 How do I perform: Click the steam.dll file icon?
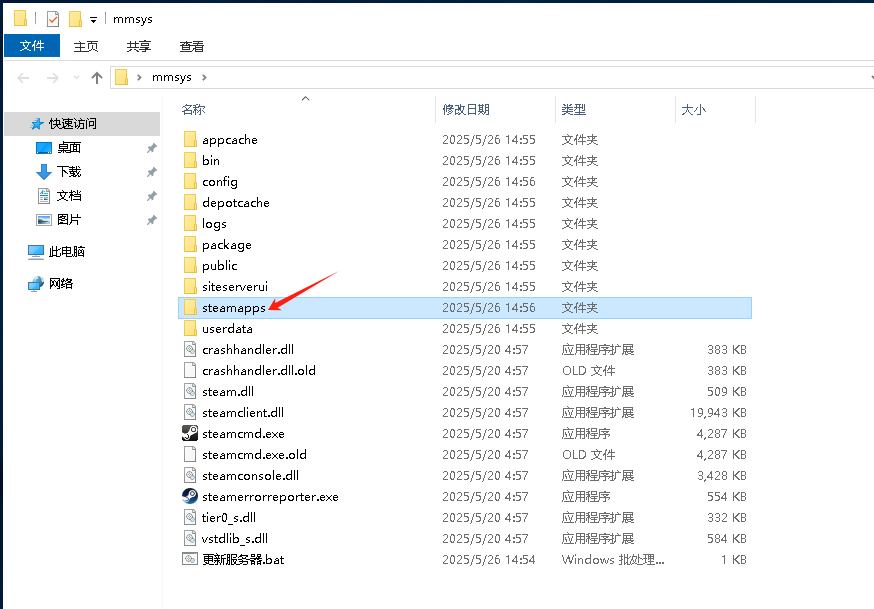pyautogui.click(x=190, y=391)
